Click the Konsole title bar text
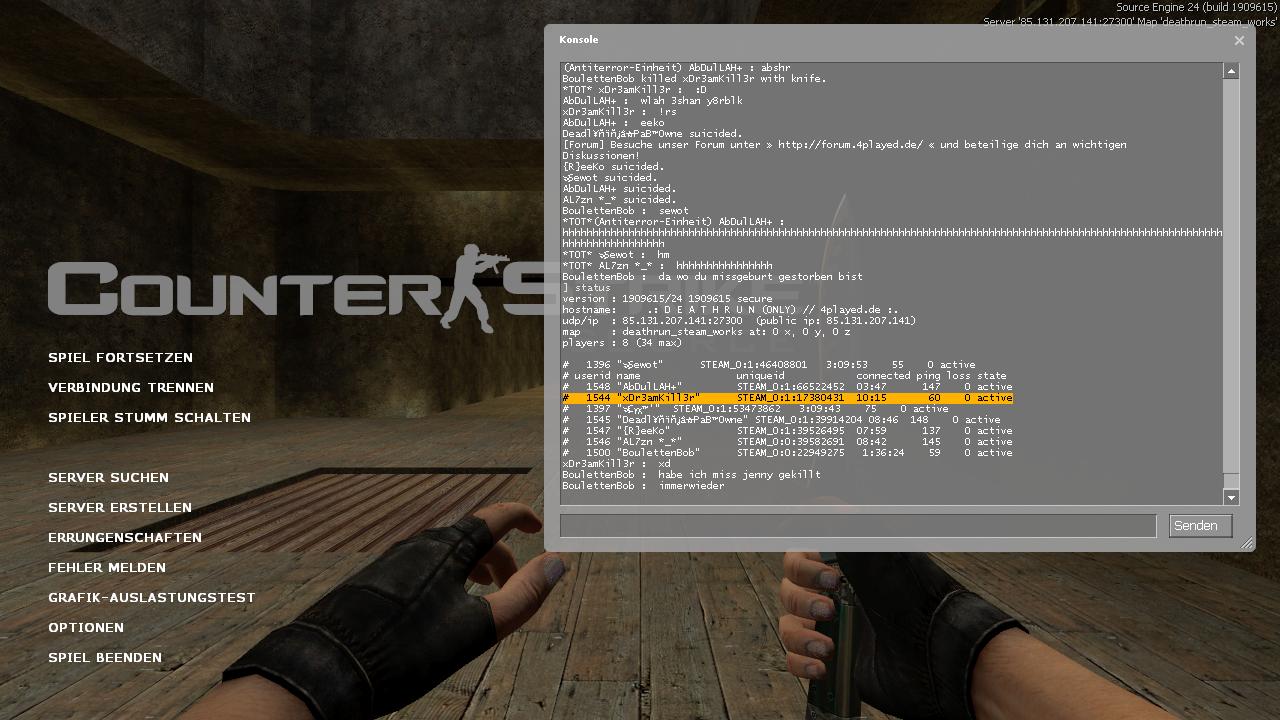 tap(579, 40)
